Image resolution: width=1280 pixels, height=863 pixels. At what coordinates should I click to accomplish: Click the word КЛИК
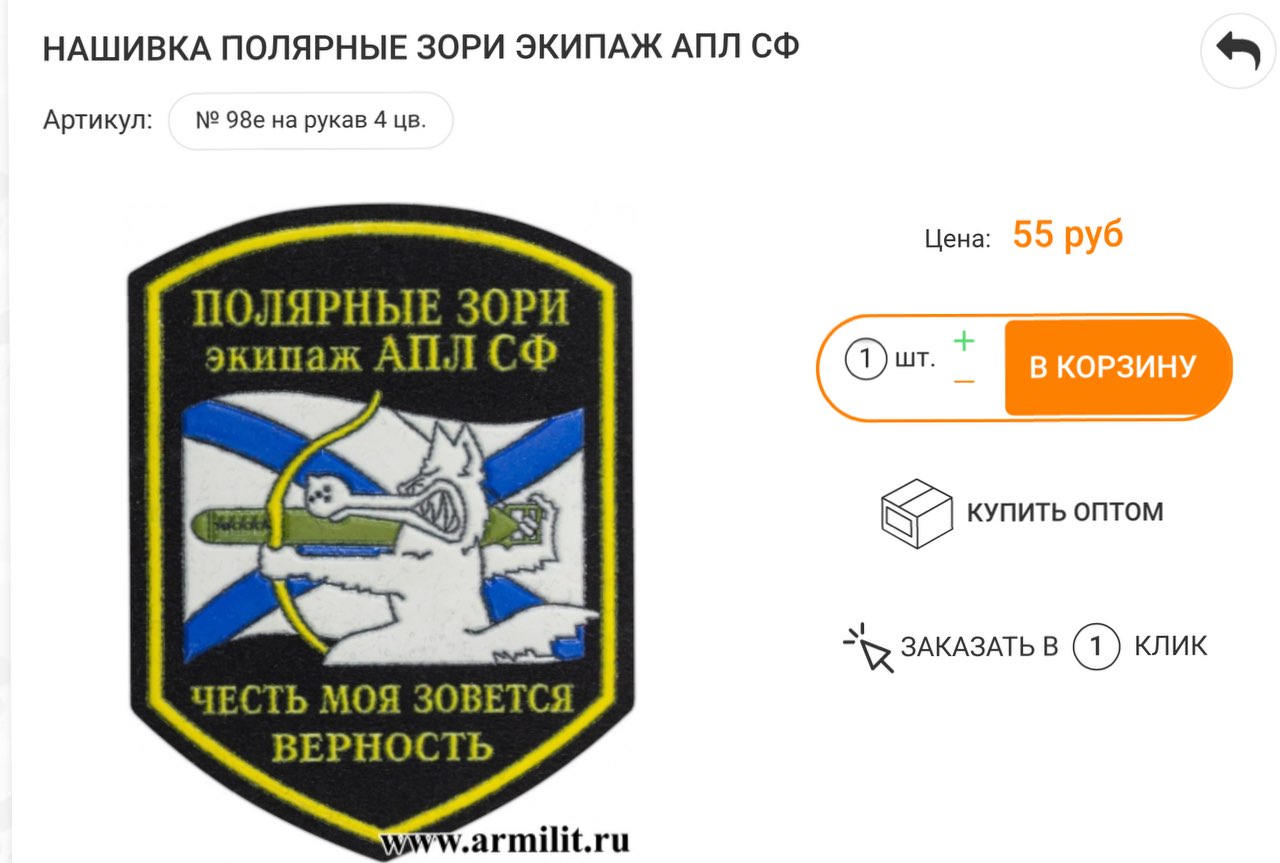[x=1170, y=647]
